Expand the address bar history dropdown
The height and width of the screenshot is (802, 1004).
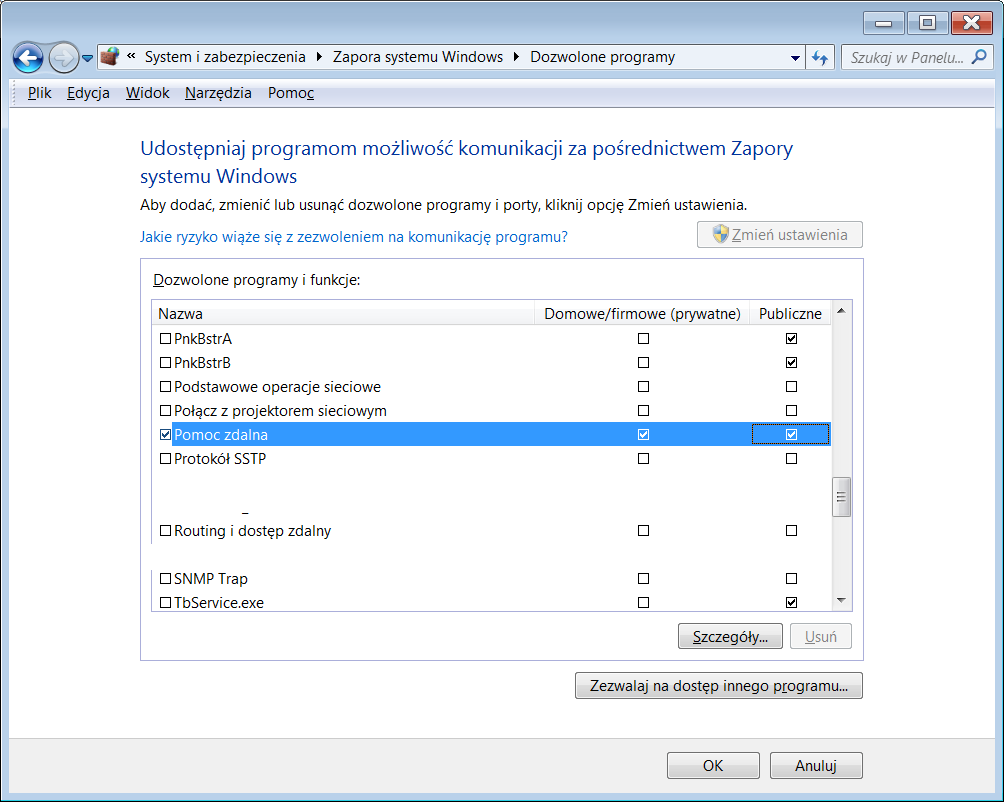click(x=795, y=58)
